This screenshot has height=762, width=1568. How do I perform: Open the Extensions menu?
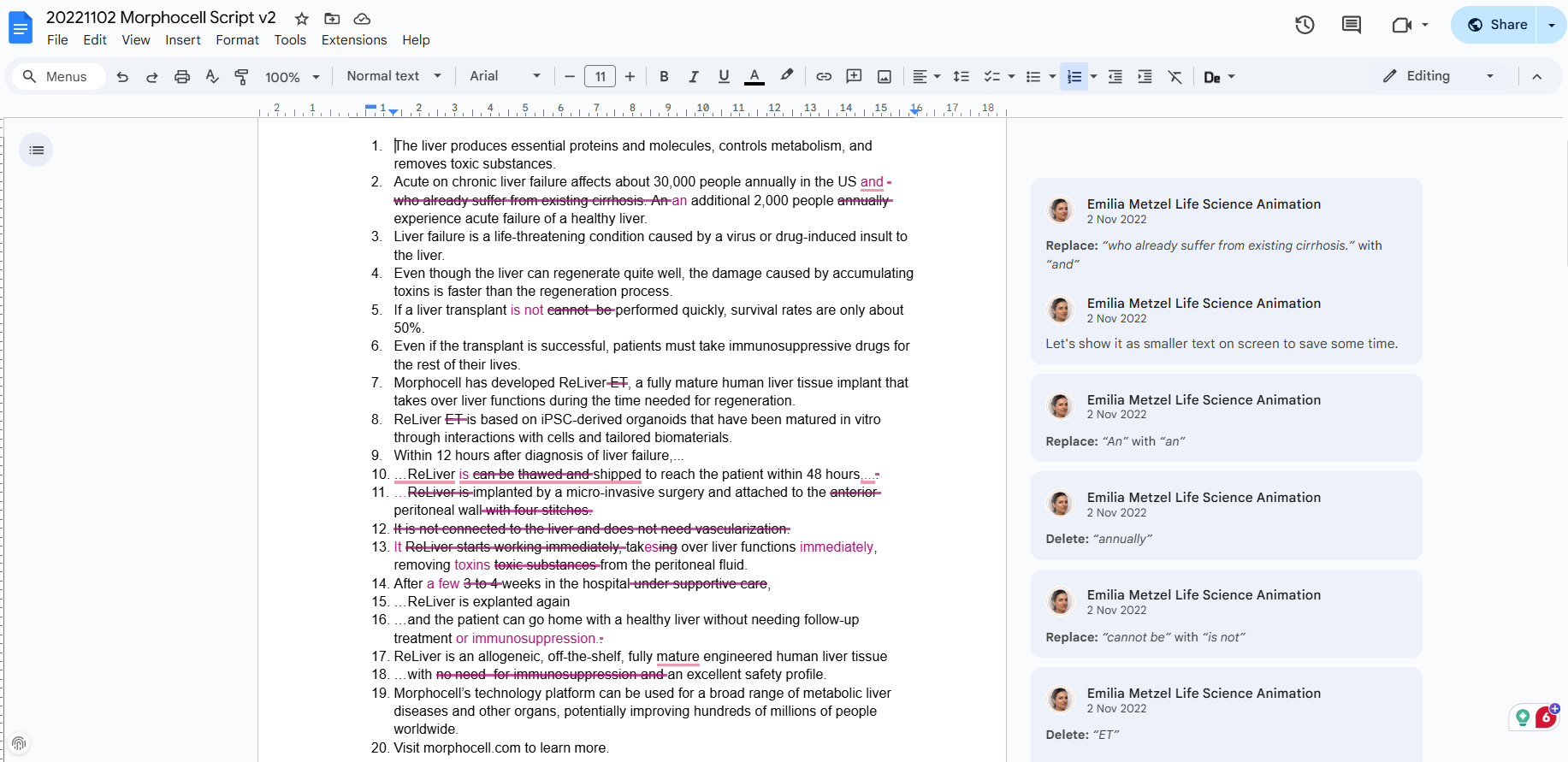(x=354, y=40)
